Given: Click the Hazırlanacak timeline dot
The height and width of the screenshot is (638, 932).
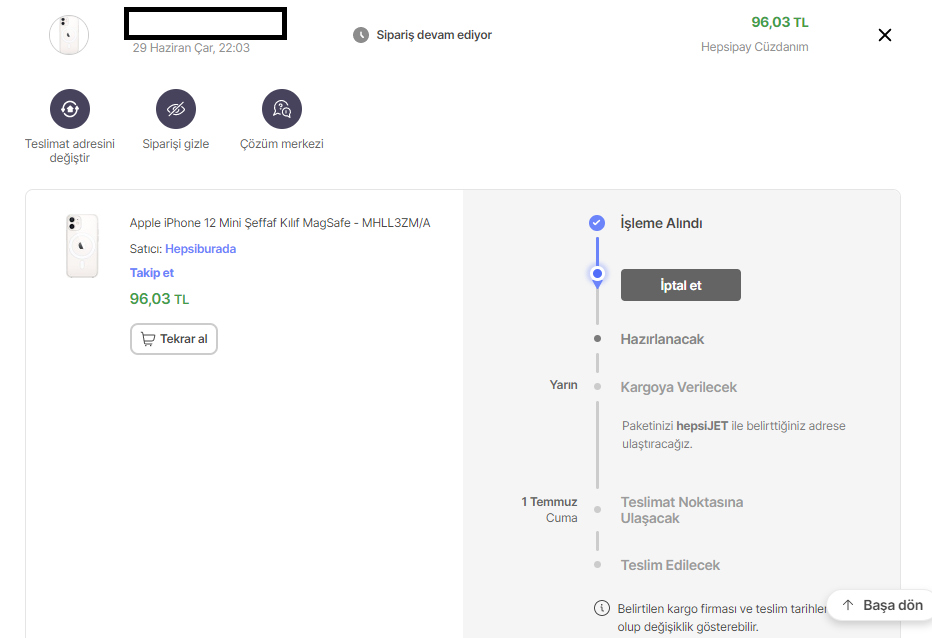Looking at the screenshot, I should coord(597,338).
